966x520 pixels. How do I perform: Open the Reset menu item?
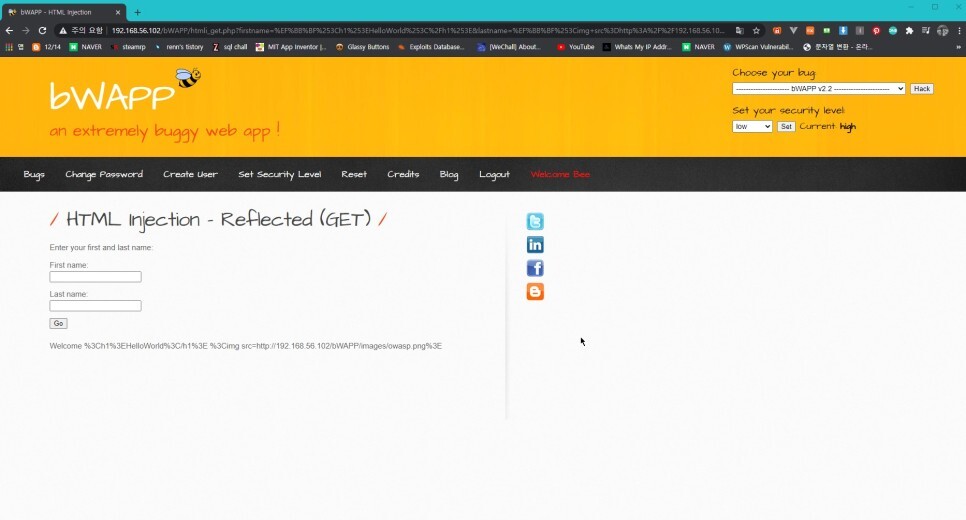coord(354,174)
